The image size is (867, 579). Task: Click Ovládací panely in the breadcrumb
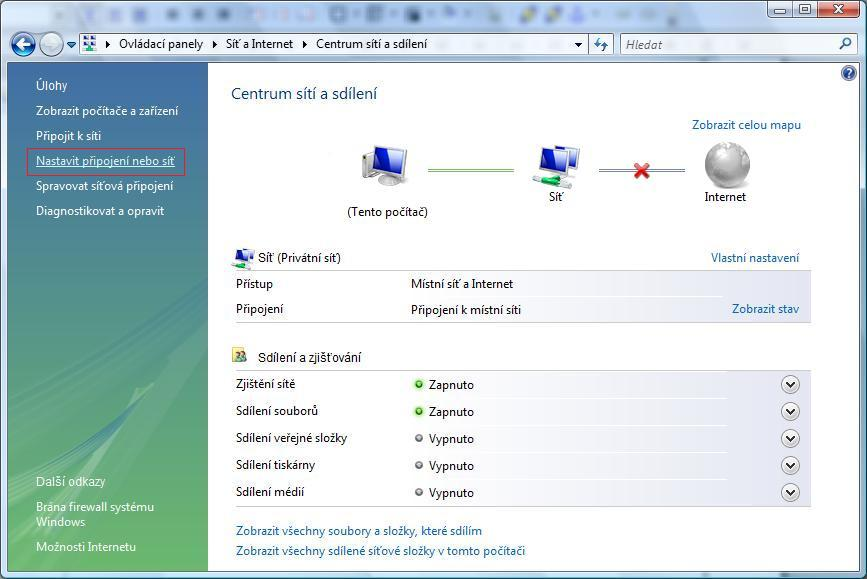(x=160, y=44)
